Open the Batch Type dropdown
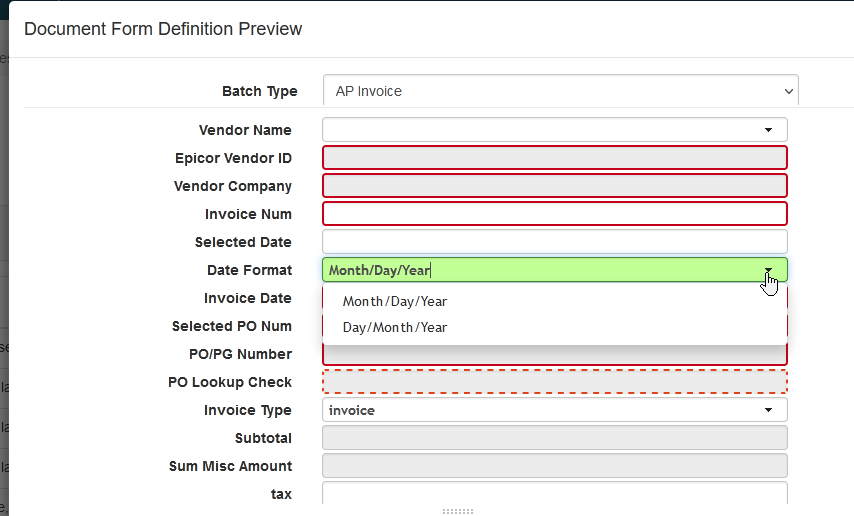This screenshot has width=854, height=516. 788,91
